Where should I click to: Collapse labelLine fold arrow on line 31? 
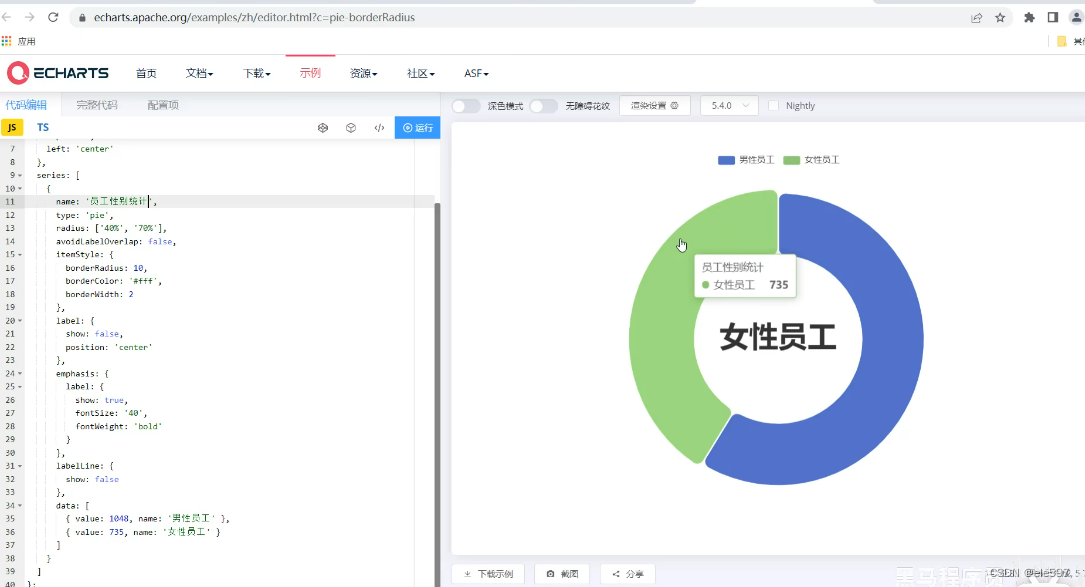tap(20, 467)
